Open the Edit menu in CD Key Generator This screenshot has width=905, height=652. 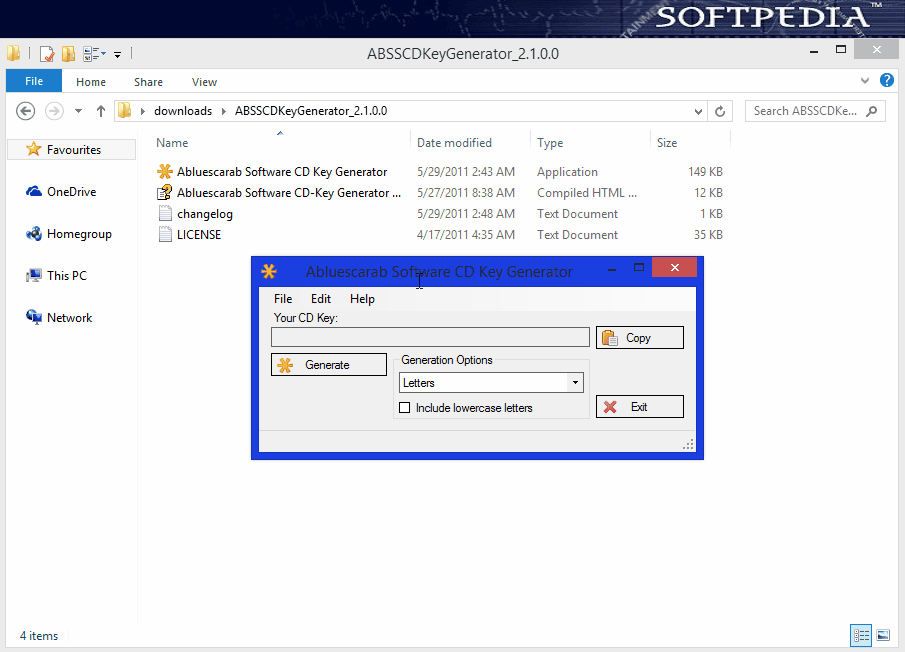tap(321, 299)
